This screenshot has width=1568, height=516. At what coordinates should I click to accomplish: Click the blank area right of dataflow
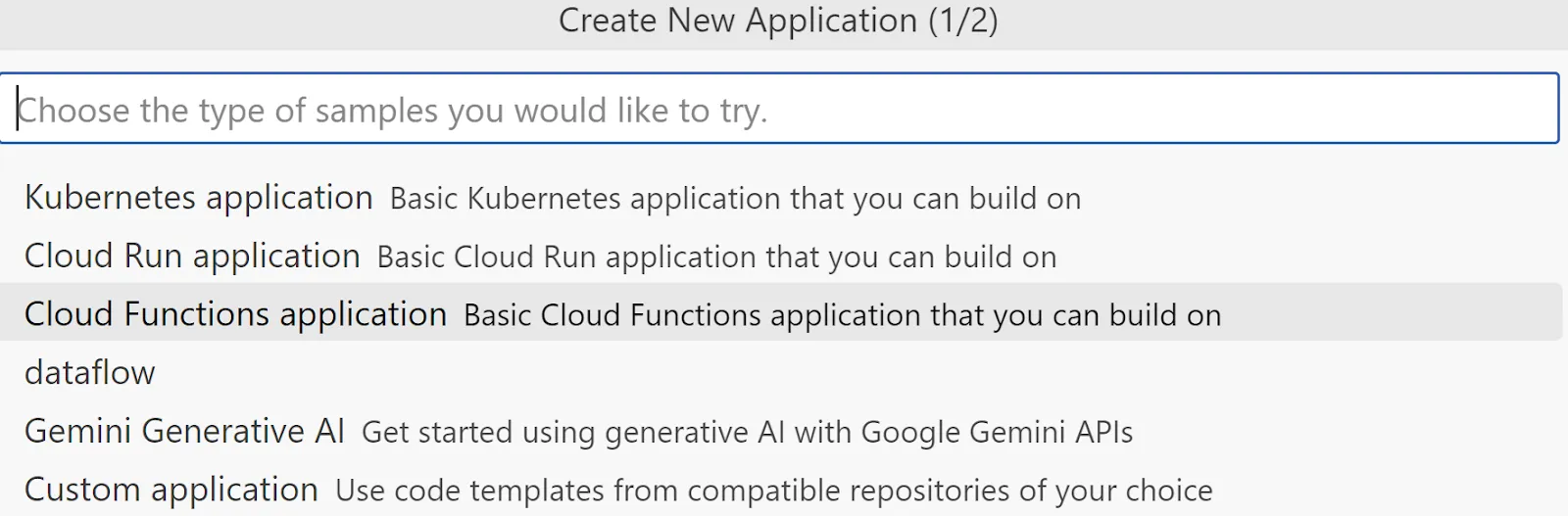click(784, 373)
